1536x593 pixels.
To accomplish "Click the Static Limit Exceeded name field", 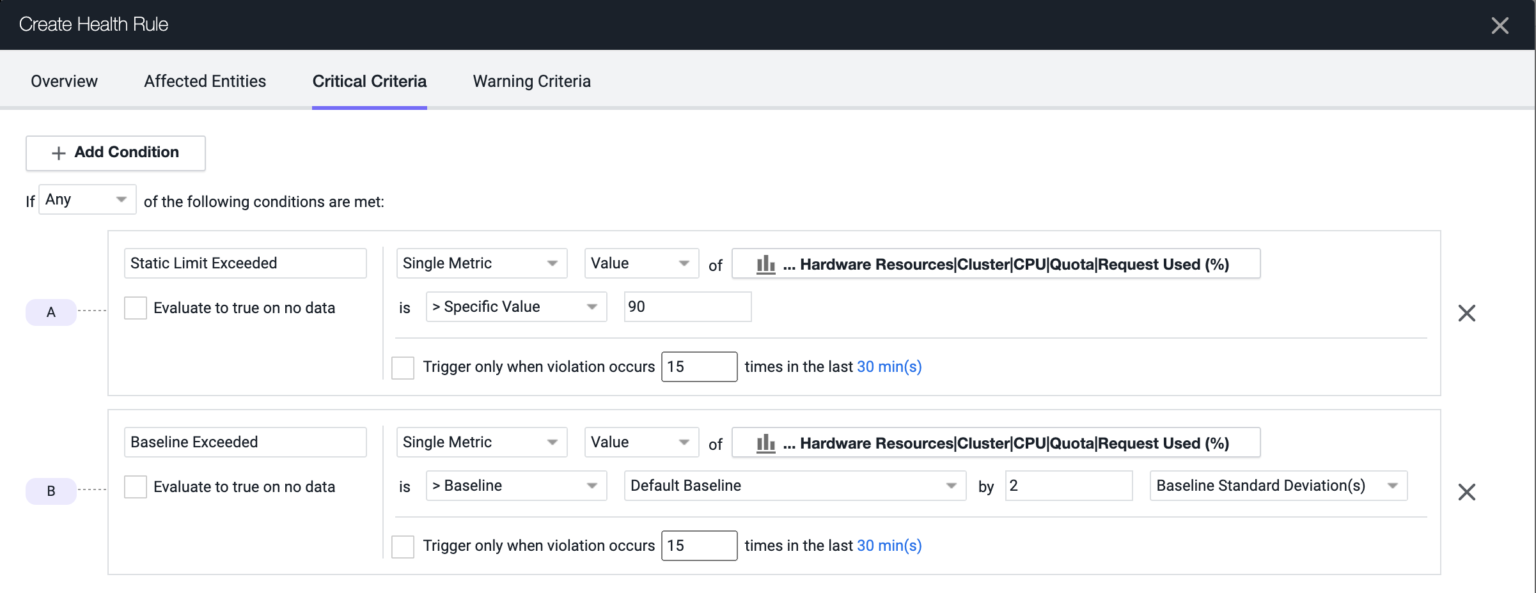I will [x=246, y=264].
